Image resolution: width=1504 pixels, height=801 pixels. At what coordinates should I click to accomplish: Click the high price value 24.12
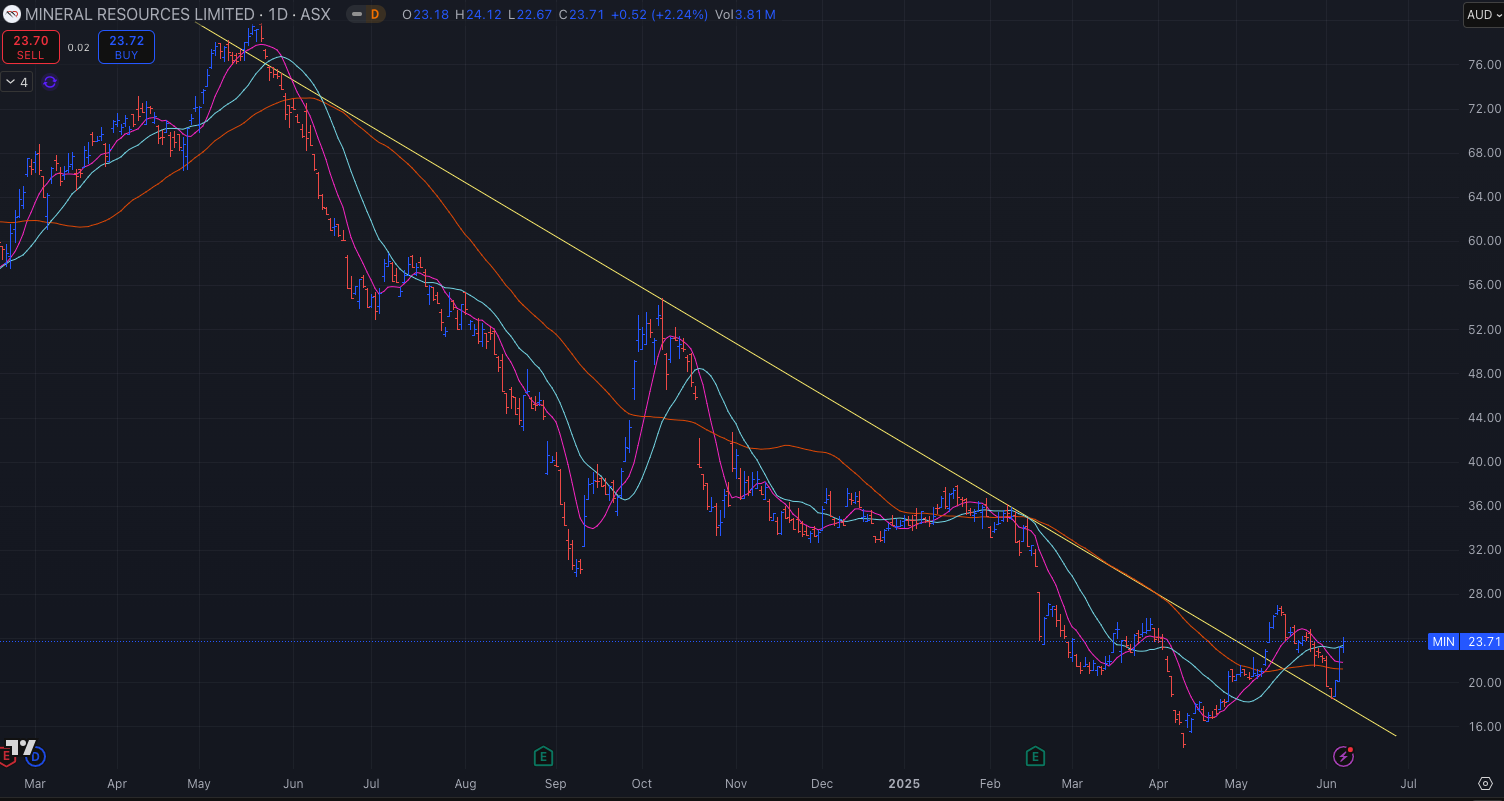click(485, 14)
